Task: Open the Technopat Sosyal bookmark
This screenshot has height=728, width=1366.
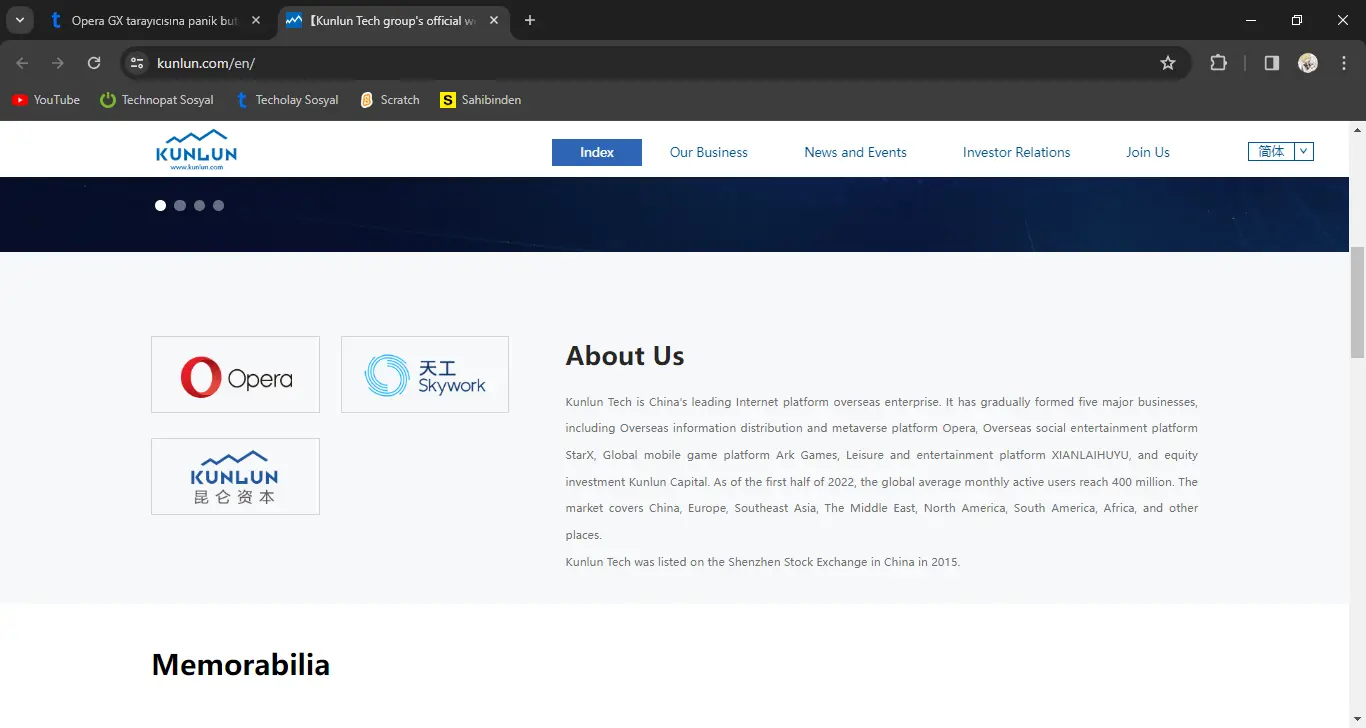Action: click(x=157, y=100)
